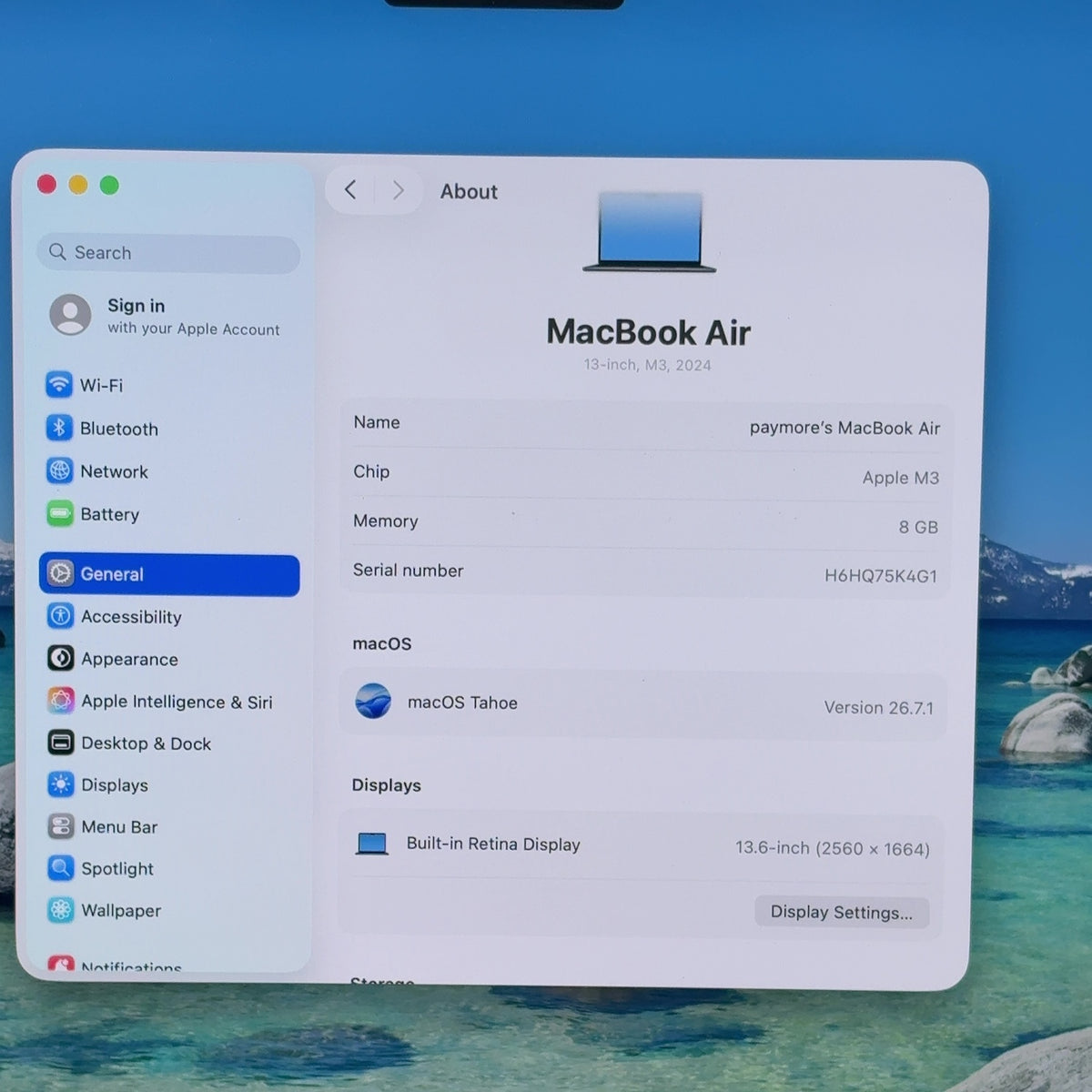Minimize the System Settings window
This screenshot has height=1092, width=1092.
pos(78,185)
